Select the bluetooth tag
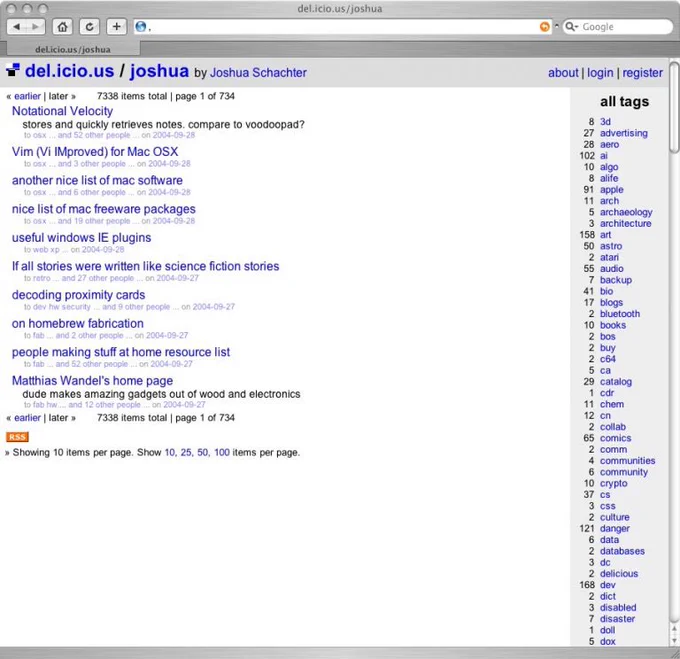This screenshot has width=680, height=659. tap(620, 314)
